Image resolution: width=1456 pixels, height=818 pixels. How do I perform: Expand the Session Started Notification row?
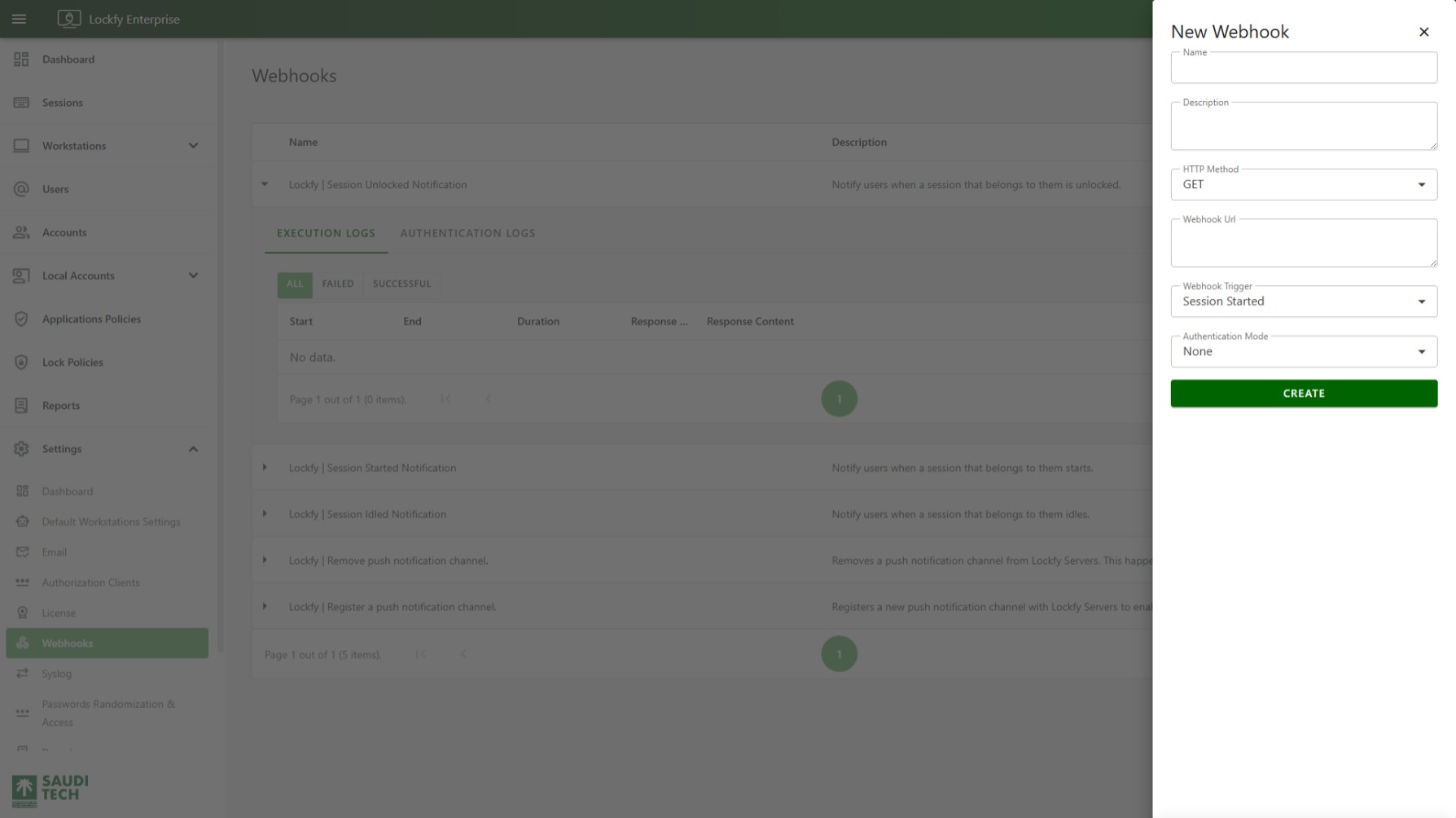click(265, 468)
